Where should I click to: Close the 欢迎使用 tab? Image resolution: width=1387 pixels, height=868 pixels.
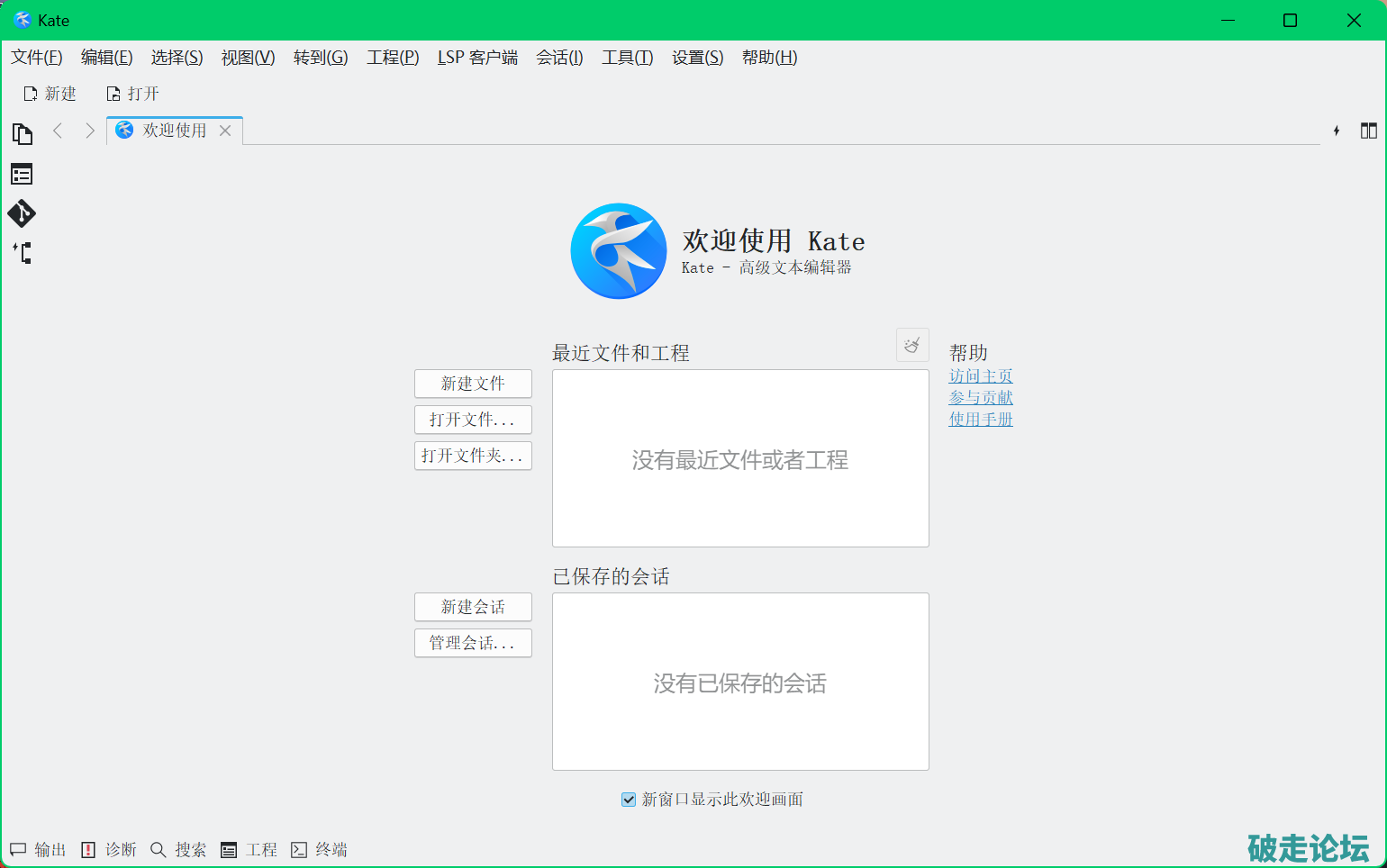(x=225, y=131)
